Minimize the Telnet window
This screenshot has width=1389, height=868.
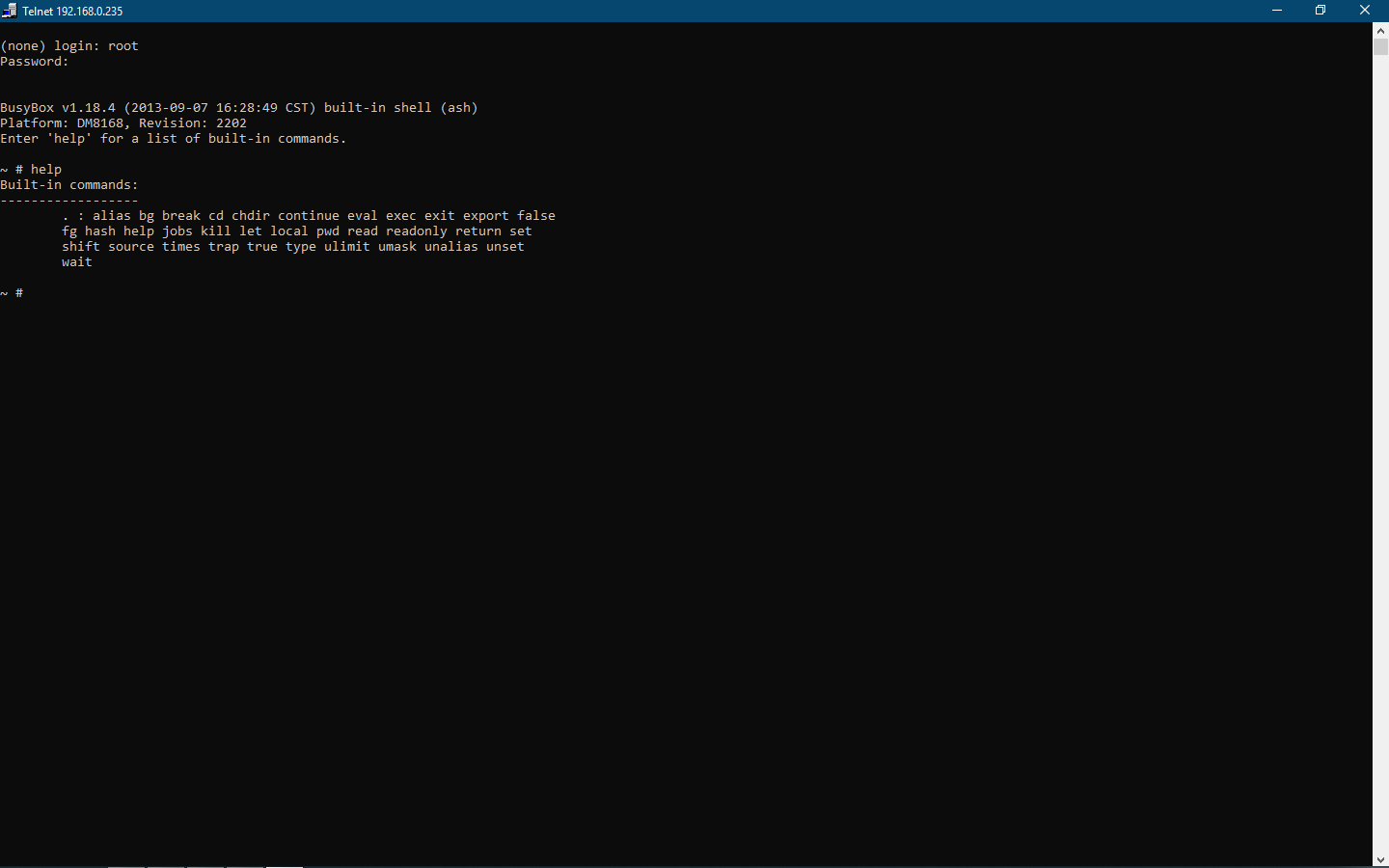pyautogui.click(x=1277, y=11)
